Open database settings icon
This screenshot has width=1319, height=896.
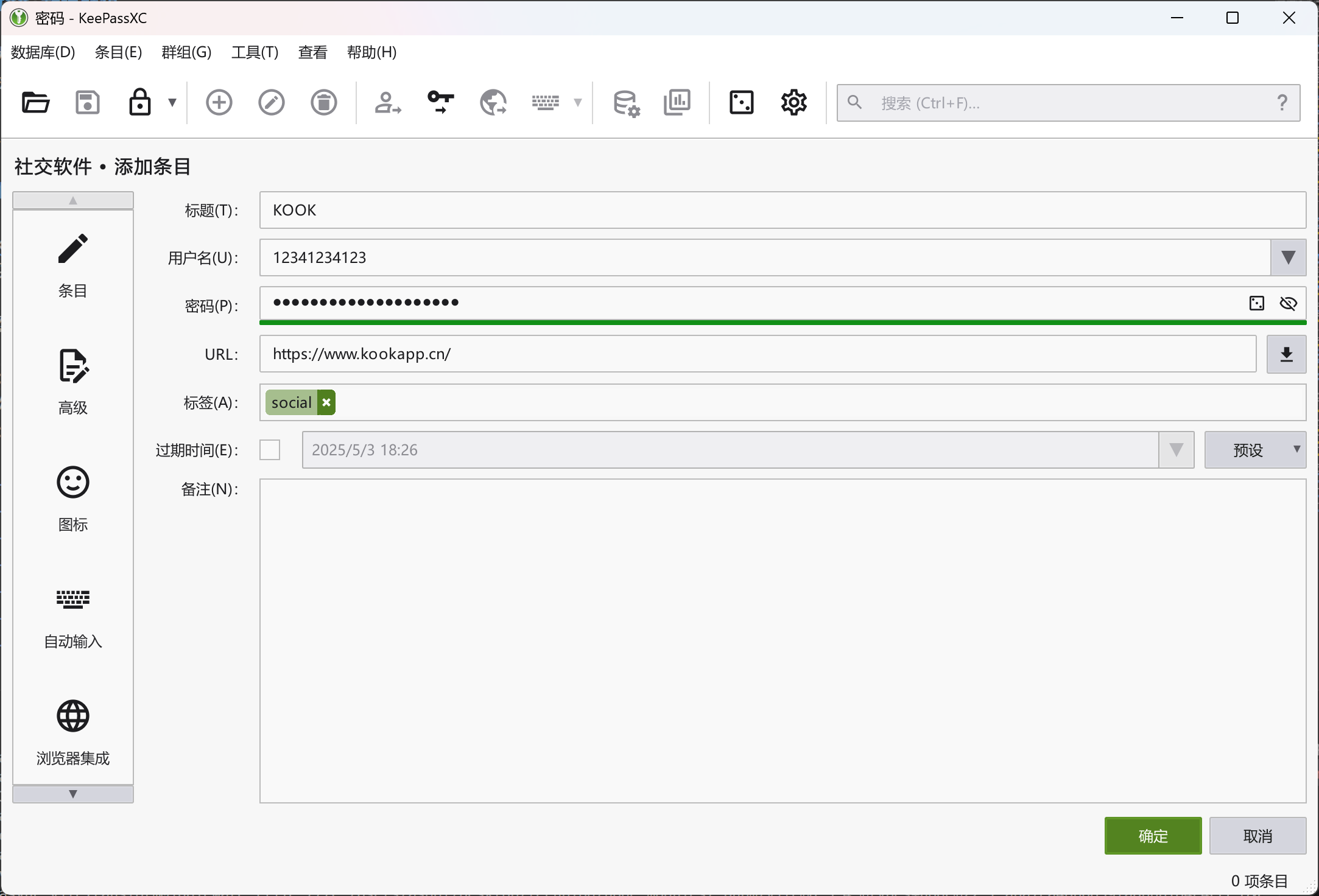[x=626, y=102]
